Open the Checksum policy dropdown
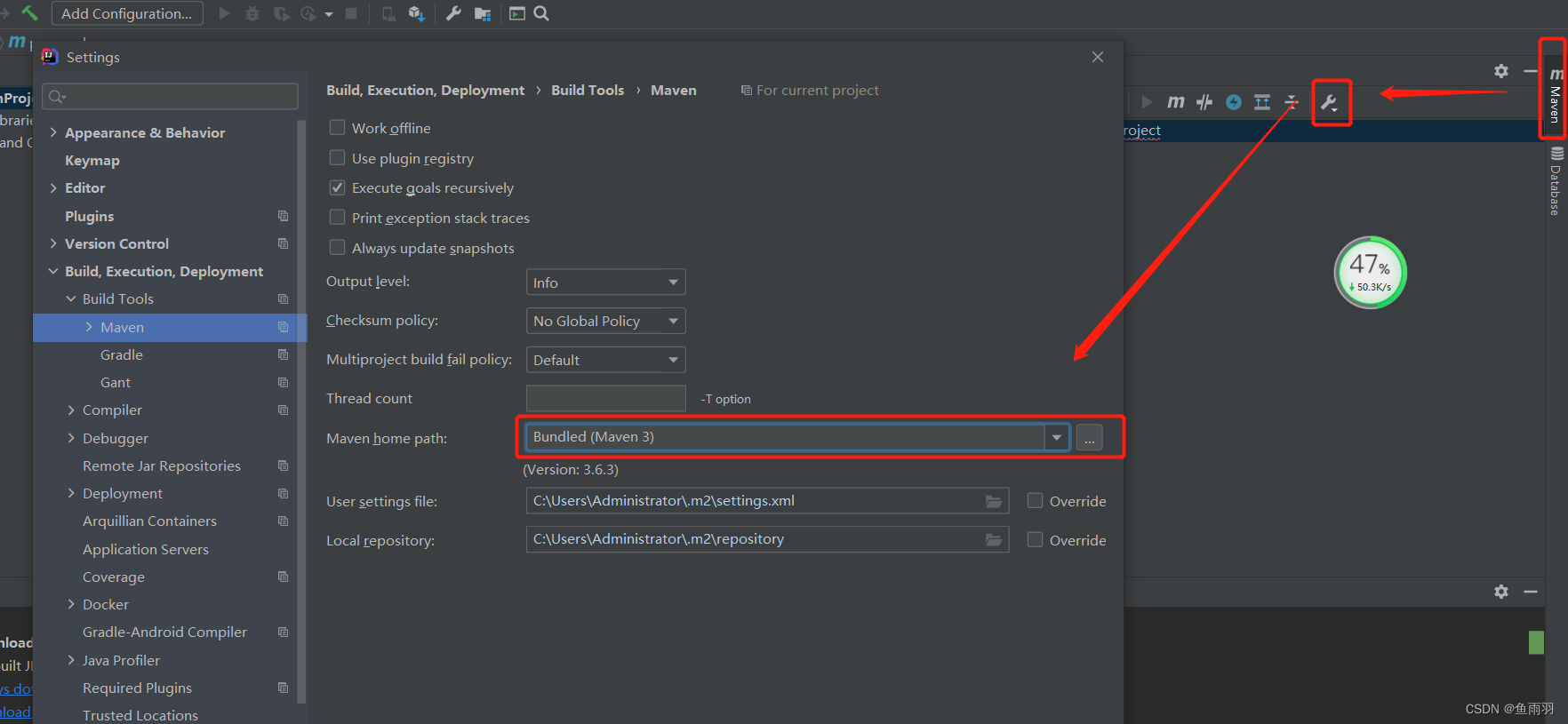 coord(605,321)
